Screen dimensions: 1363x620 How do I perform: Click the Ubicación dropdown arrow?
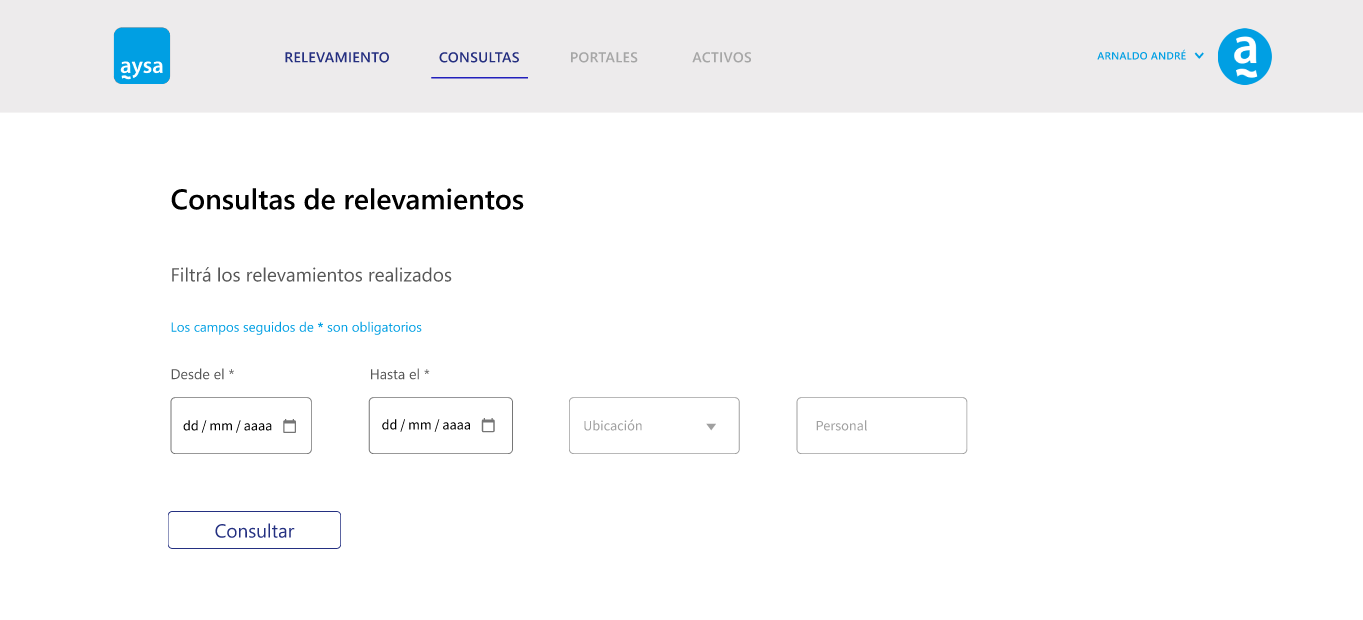pos(711,427)
